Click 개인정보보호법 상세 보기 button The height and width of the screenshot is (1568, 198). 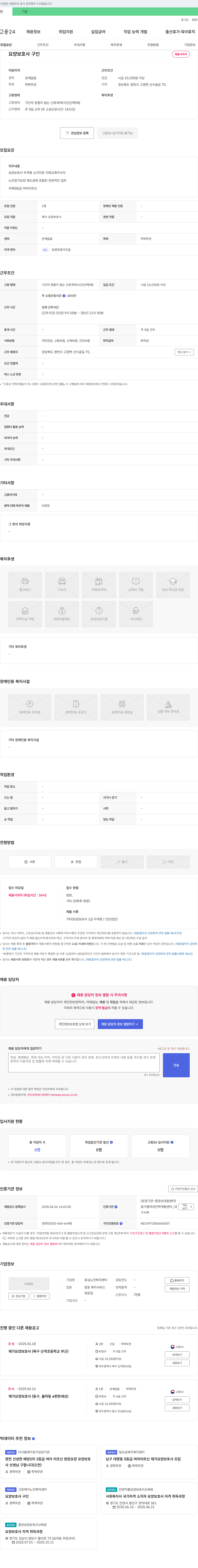(74, 1024)
